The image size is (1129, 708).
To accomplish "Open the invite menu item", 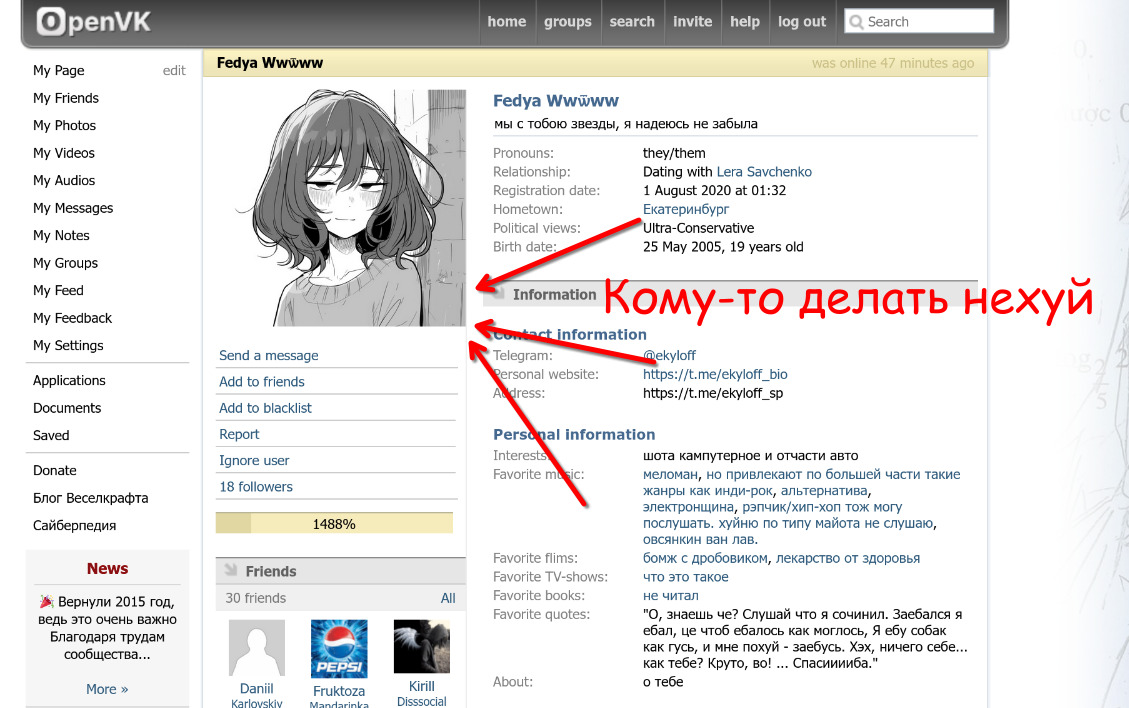I will pos(692,22).
